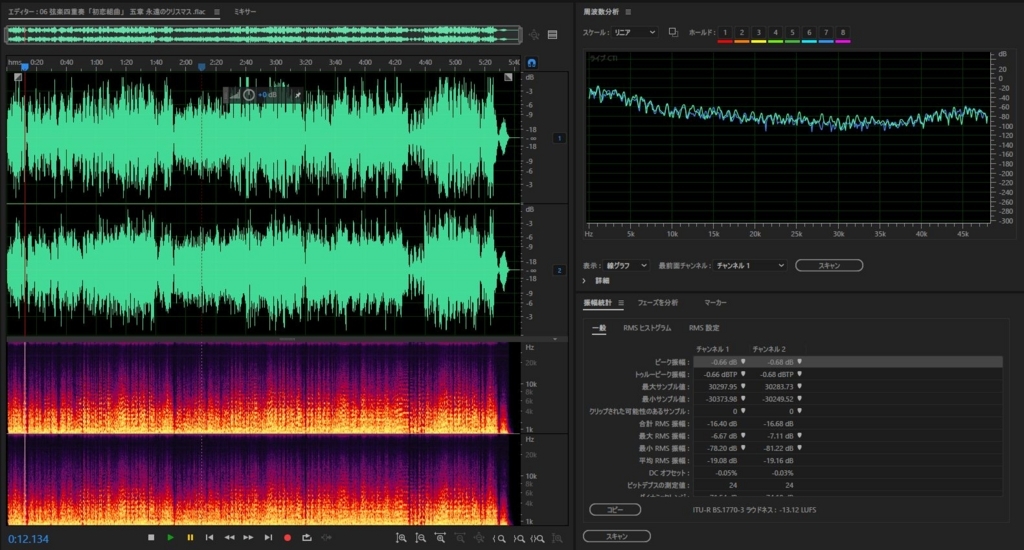Toggle hold button 1 (red)
The width and height of the screenshot is (1024, 550).
[x=725, y=33]
